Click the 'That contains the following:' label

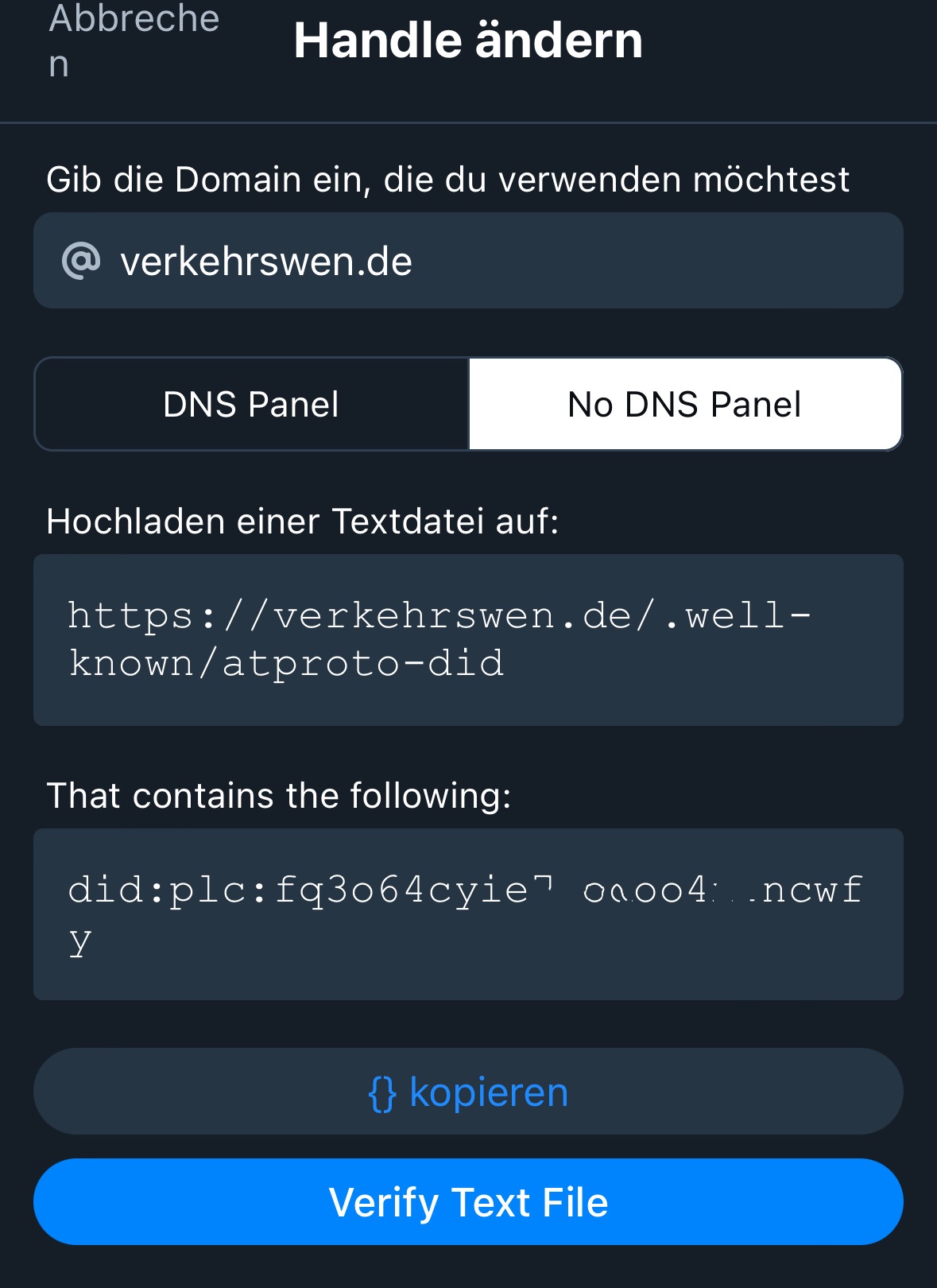click(280, 793)
